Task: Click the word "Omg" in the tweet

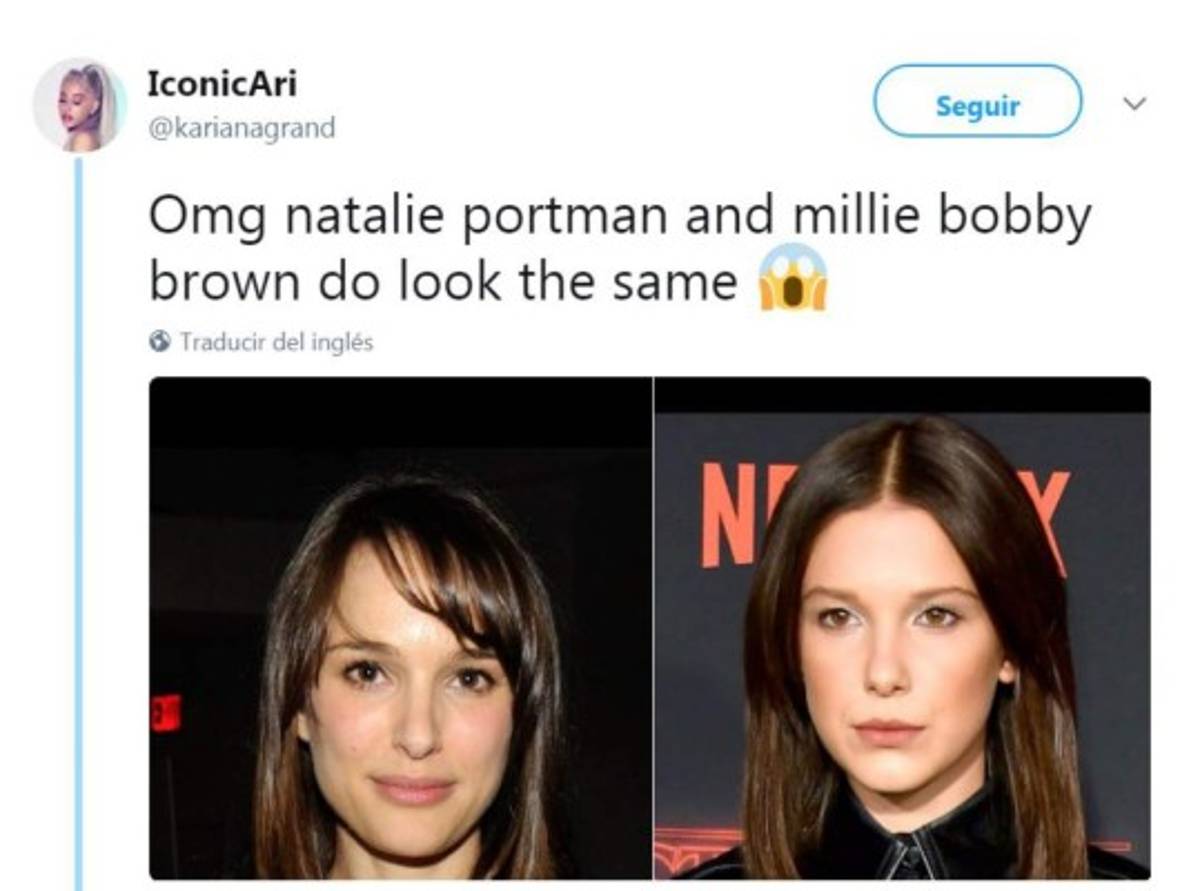Action: click(x=206, y=218)
